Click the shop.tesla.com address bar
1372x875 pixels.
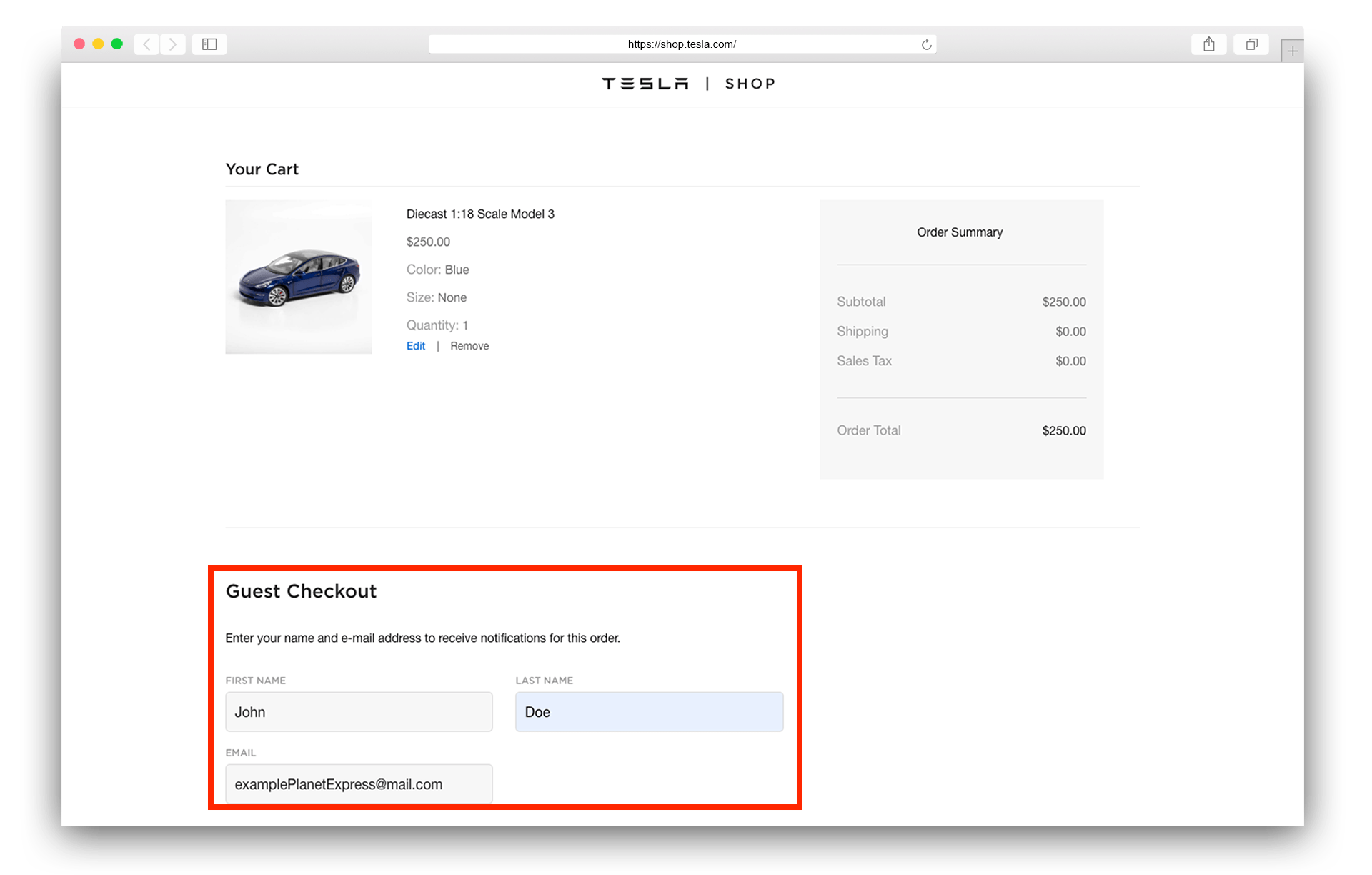(681, 44)
